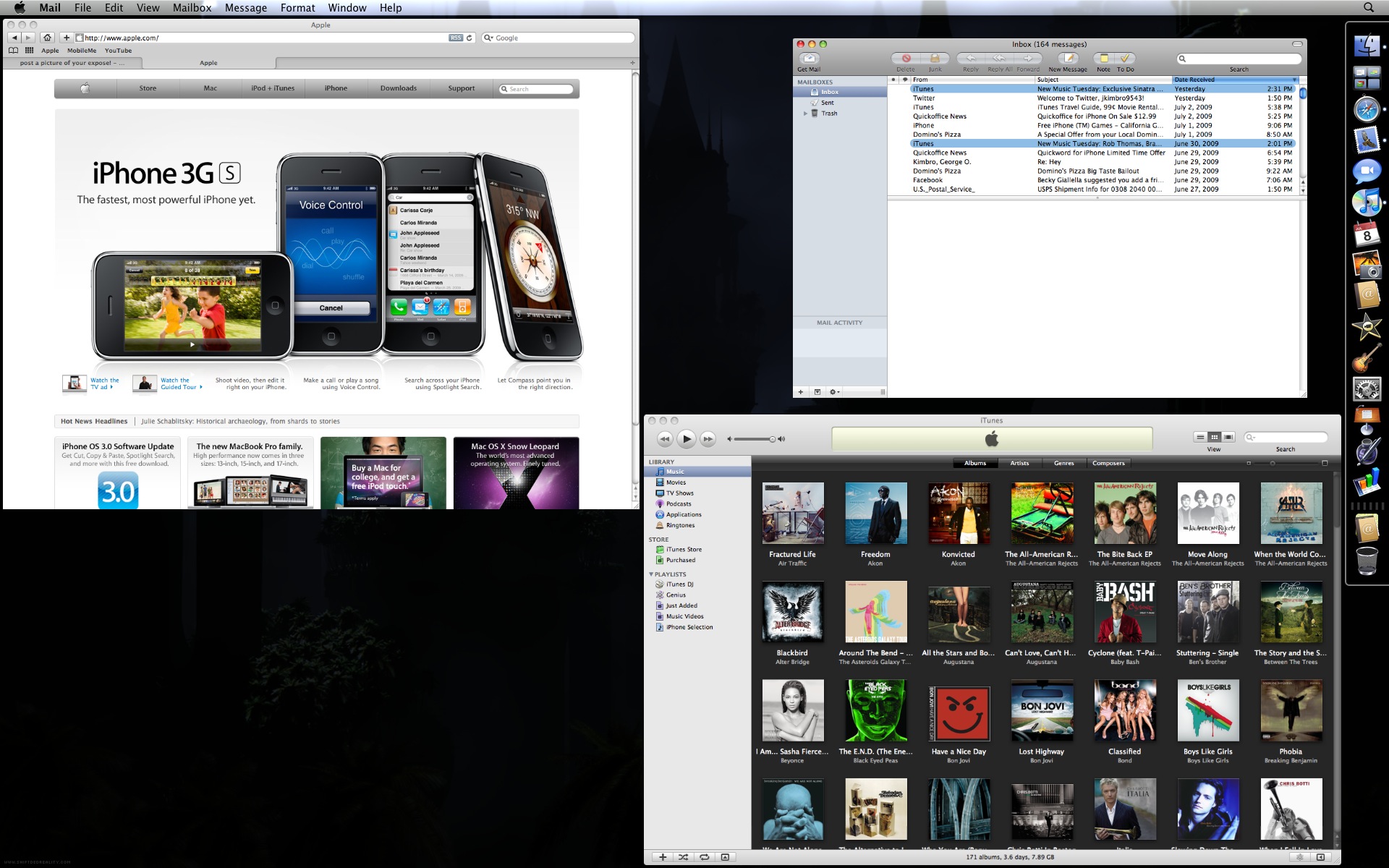Viewport: 1389px width, 868px height.
Task: Click Safari add bookmark plus button
Action: (x=67, y=38)
